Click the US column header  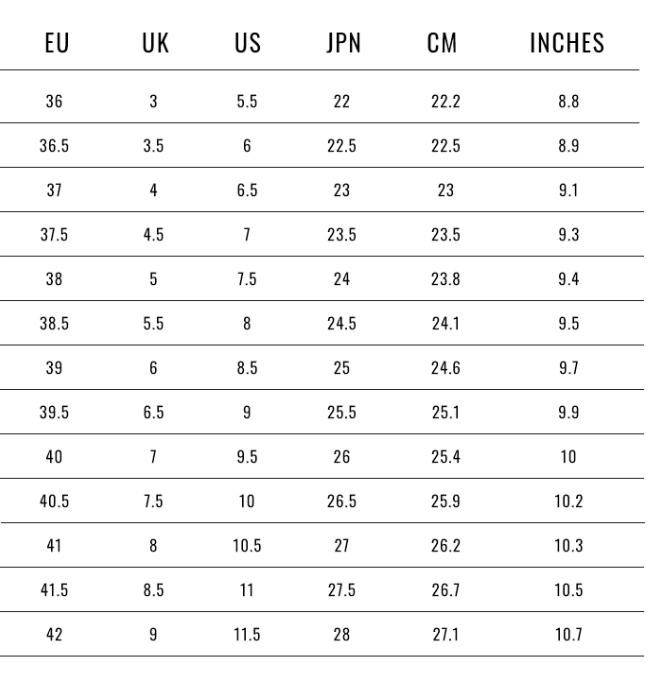[x=247, y=43]
